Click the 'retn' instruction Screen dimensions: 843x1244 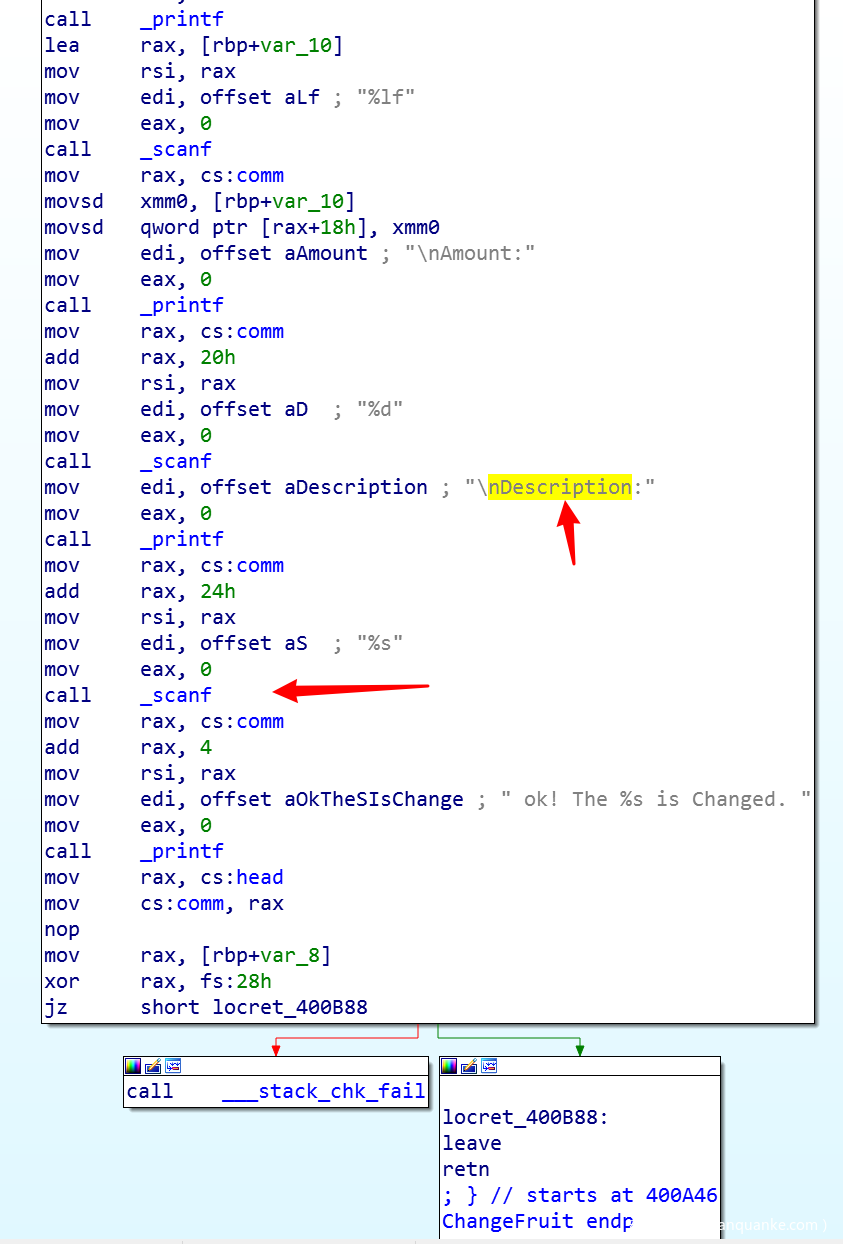(x=466, y=1169)
